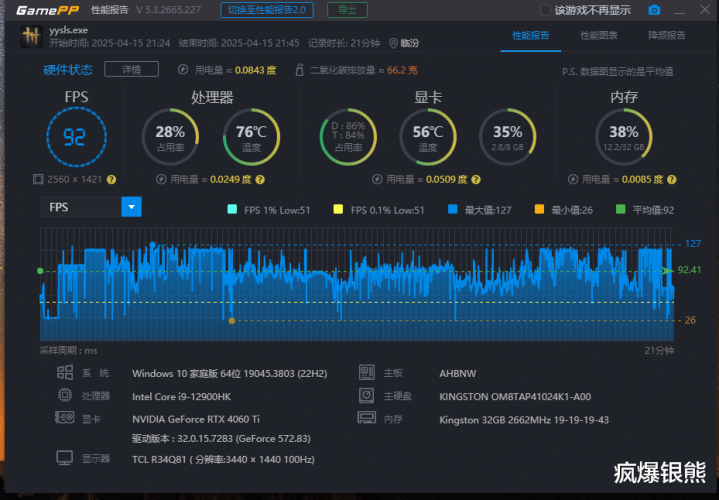
Task: Click 切换至性能报告2.0 button
Action: 267,10
